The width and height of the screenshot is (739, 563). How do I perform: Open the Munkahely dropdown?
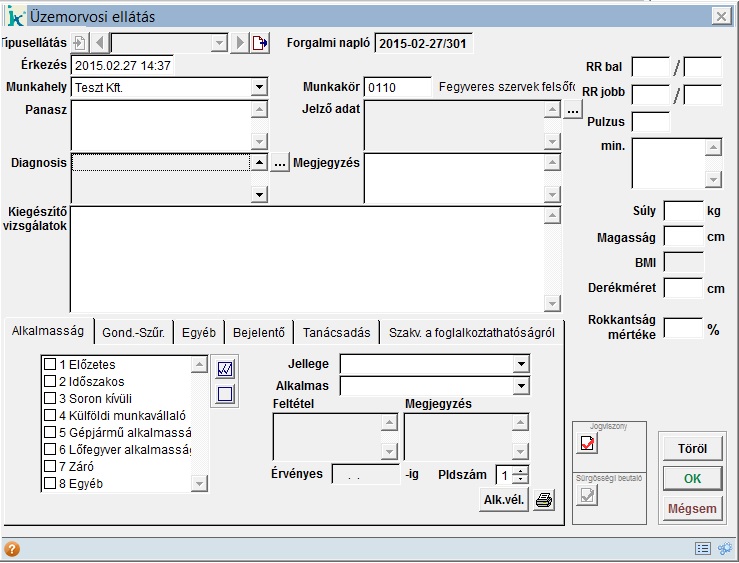click(x=259, y=88)
